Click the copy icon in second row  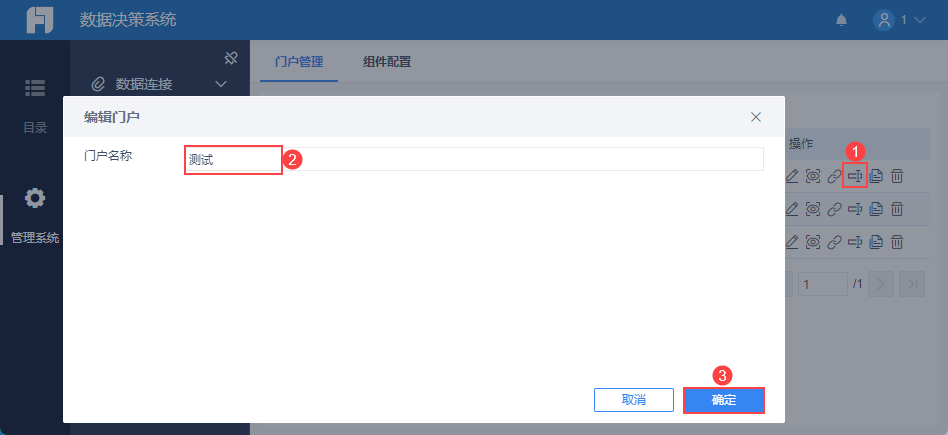(876, 209)
